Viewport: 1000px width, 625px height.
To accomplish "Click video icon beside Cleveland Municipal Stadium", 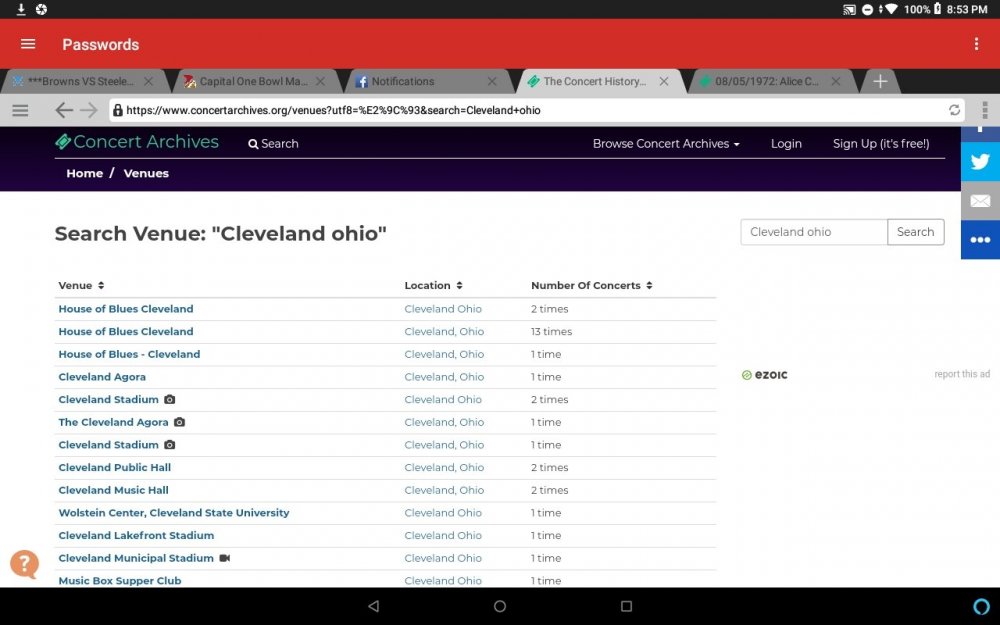I will (x=224, y=558).
